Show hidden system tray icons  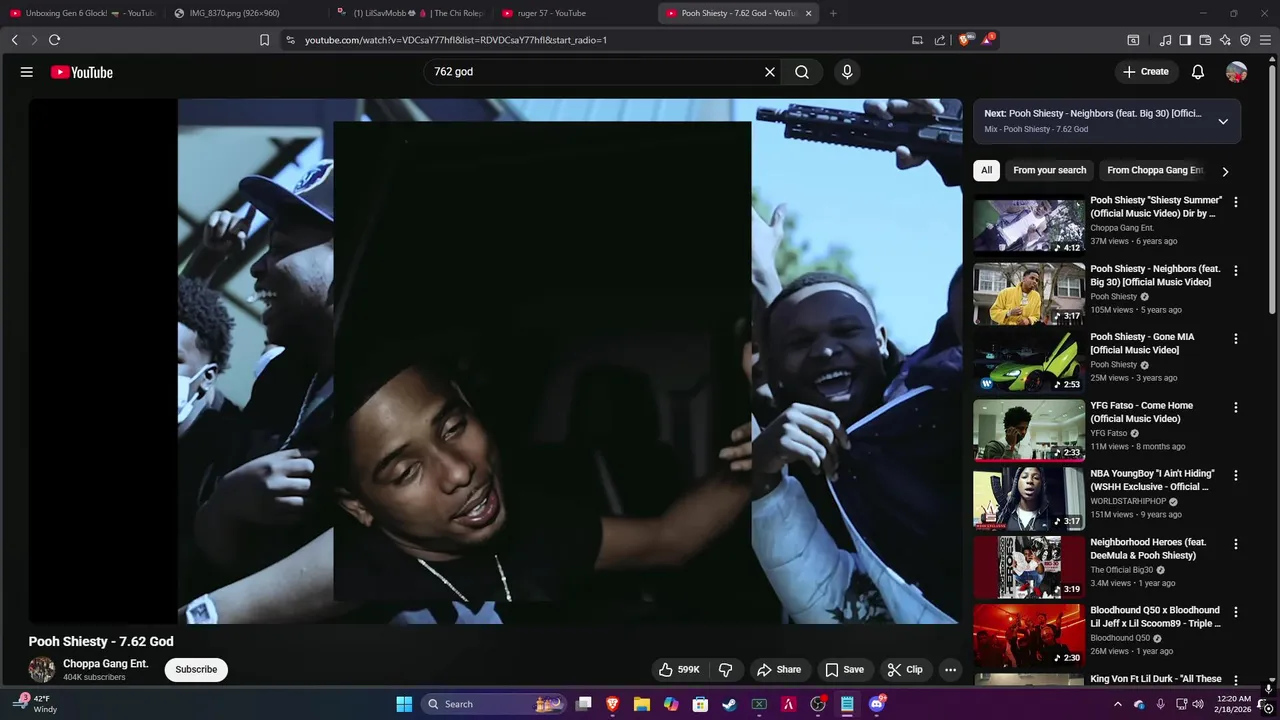coord(1118,704)
